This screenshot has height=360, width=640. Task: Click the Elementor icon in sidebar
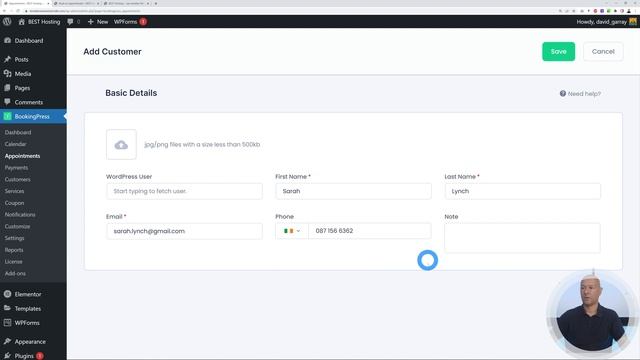click(7, 294)
